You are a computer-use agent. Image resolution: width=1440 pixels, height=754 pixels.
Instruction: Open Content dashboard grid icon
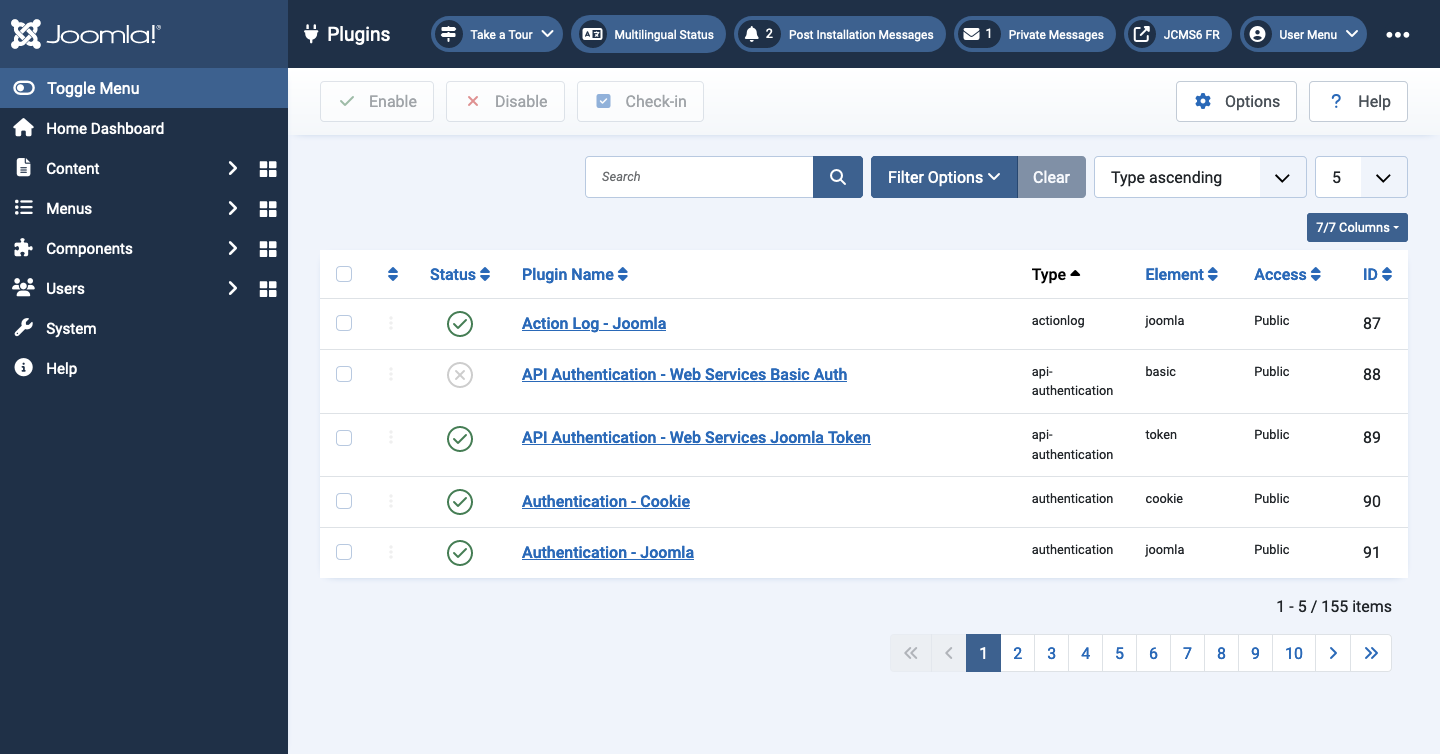(x=268, y=169)
